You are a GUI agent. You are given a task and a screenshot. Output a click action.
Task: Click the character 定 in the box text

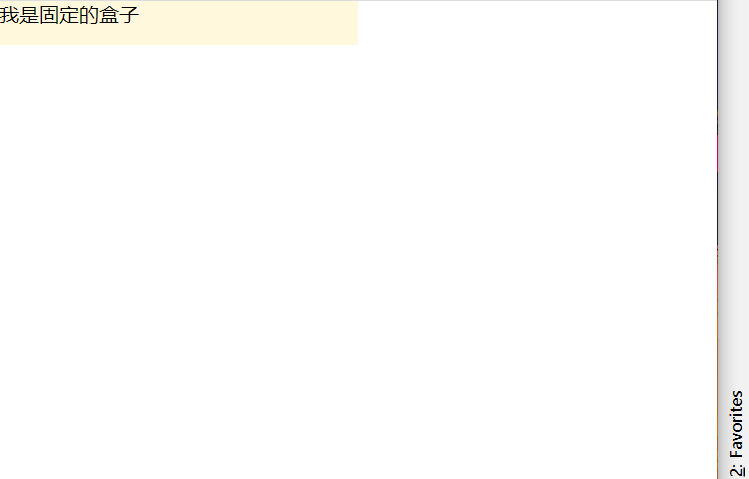[x=69, y=15]
